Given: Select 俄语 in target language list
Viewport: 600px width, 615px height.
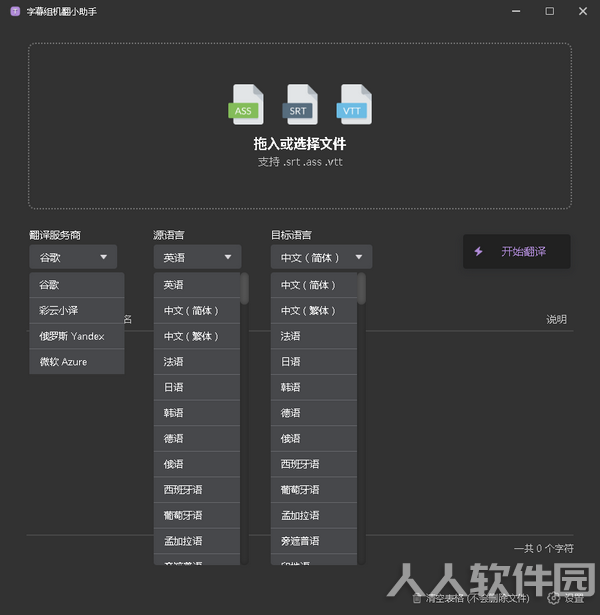Looking at the screenshot, I should tap(314, 439).
